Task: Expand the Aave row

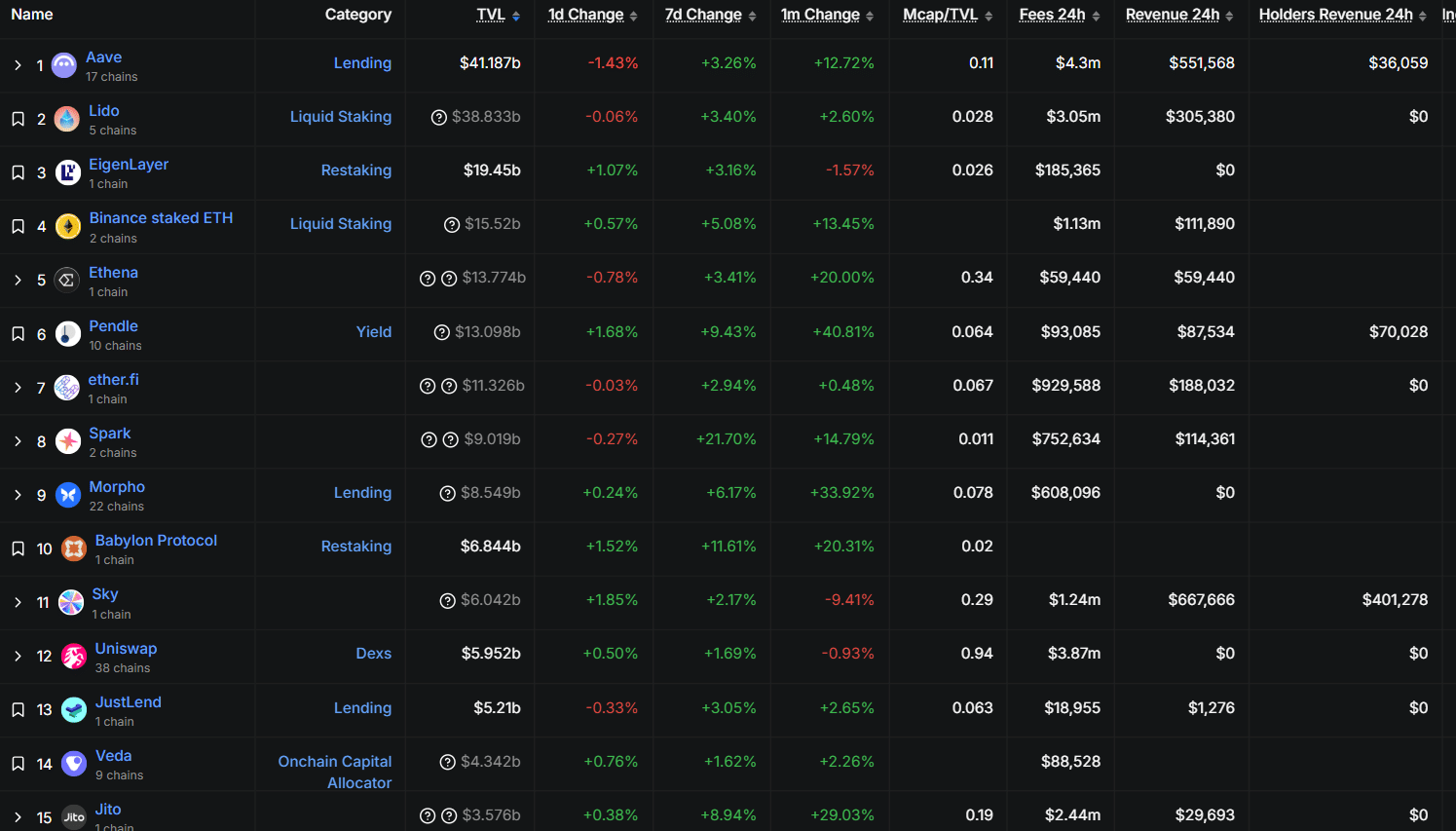Action: 17,64
